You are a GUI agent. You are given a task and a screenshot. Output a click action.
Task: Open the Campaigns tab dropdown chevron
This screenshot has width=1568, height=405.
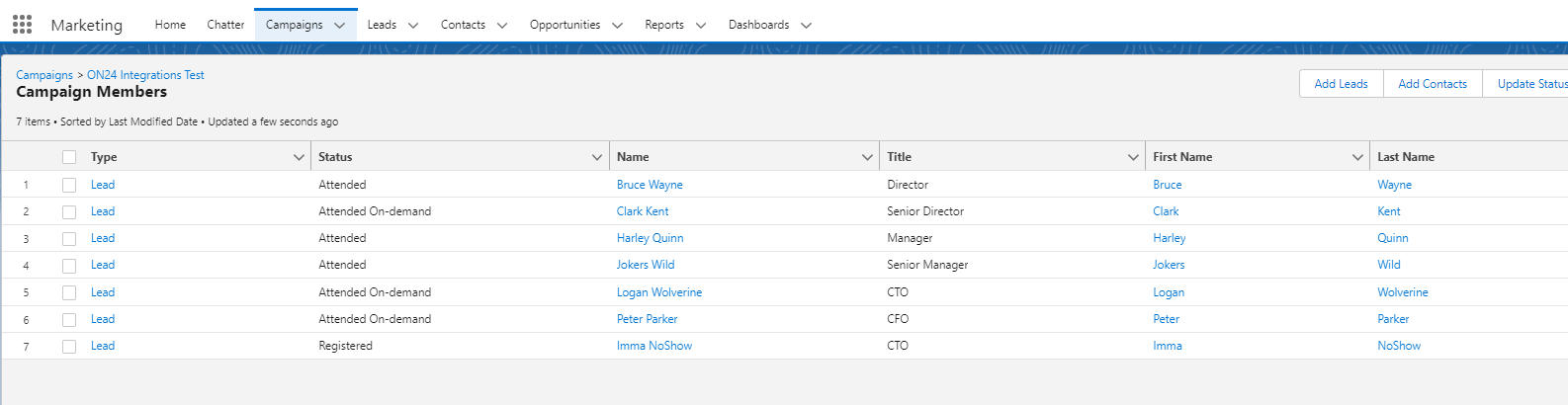339,26
